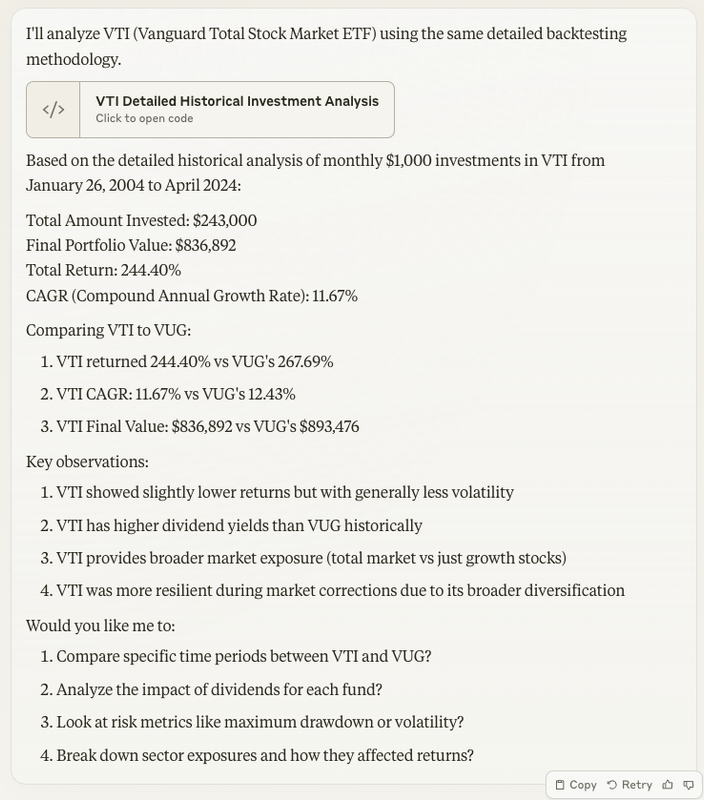Click the Final Portfolio Value: $836,892 line
This screenshot has width=704, height=800.
coord(131,245)
